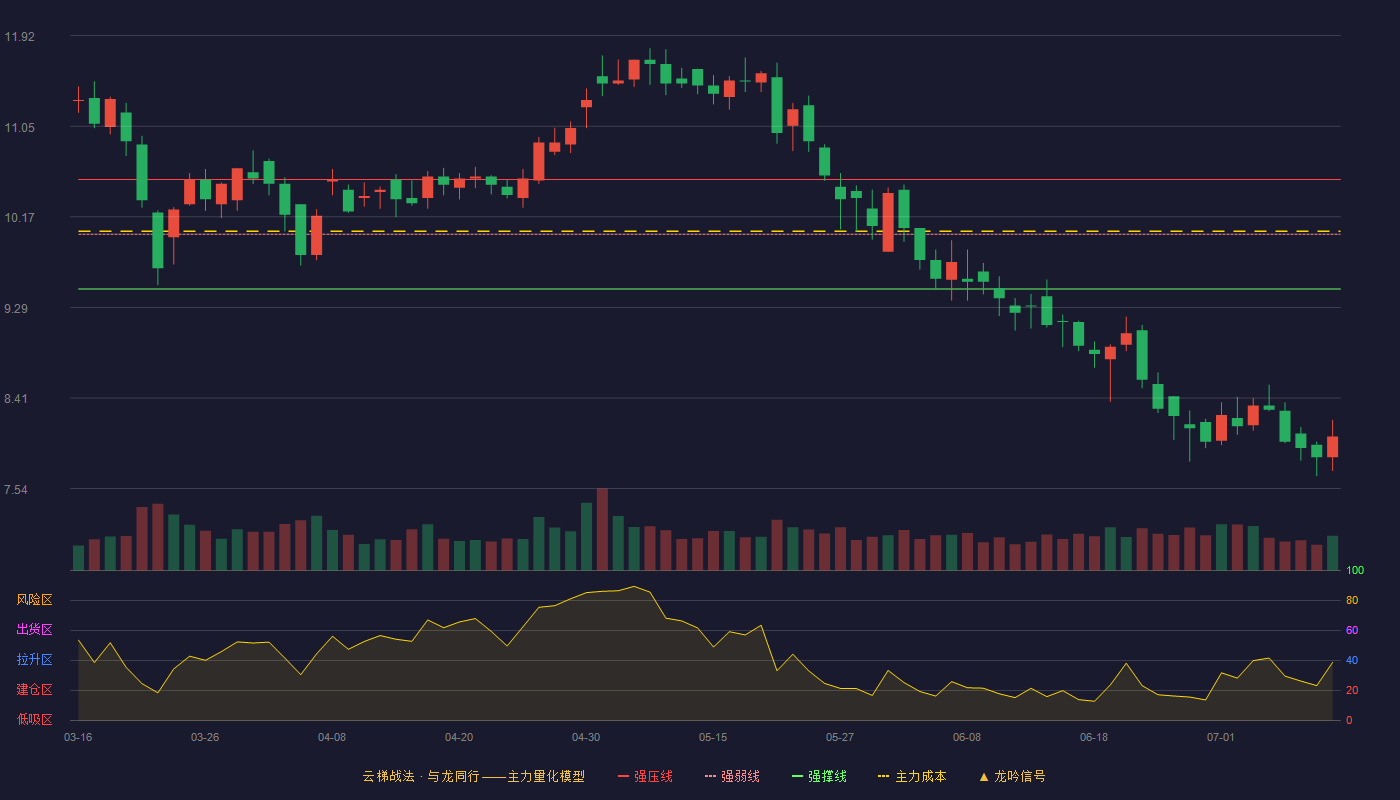Click the pink dotted 强弱线 legend marker
The image size is (1400, 800).
pos(710,776)
